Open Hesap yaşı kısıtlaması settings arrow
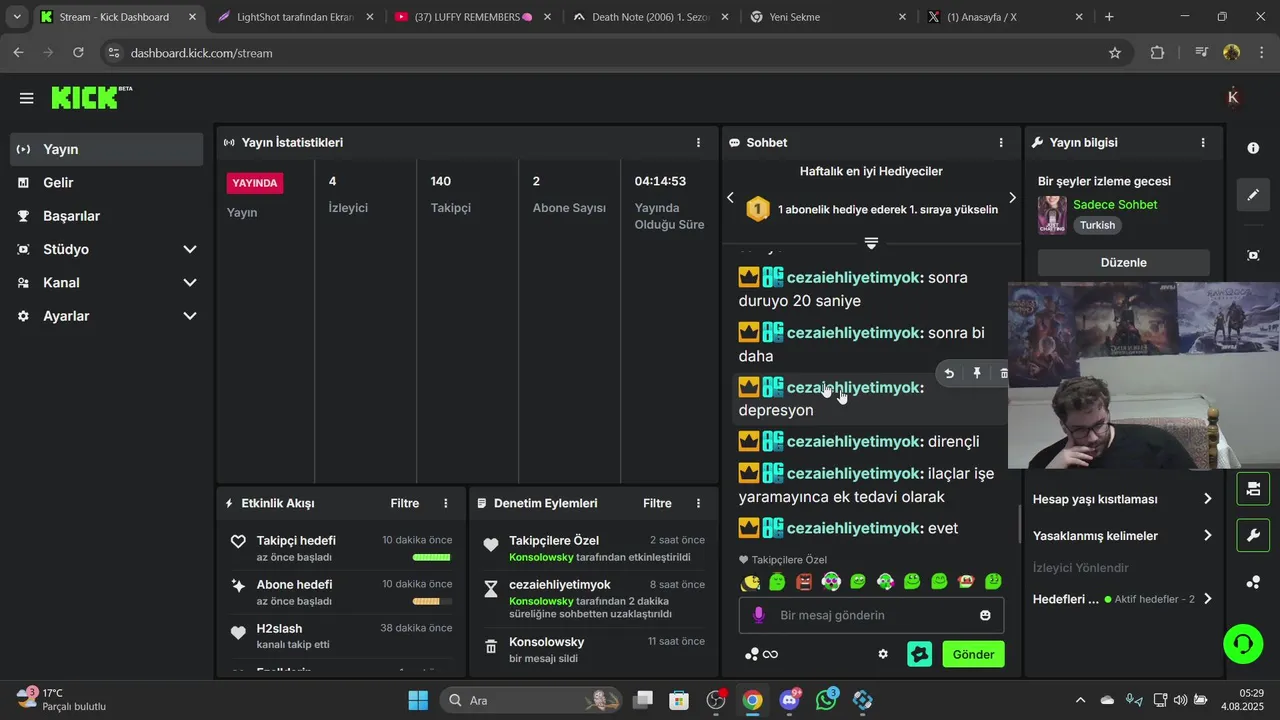 (1207, 499)
